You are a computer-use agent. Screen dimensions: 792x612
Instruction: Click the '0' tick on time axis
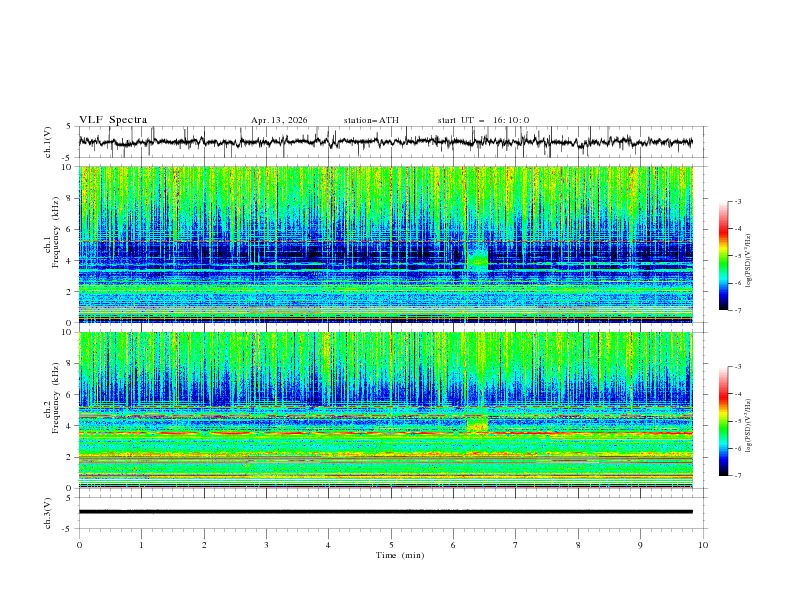[x=79, y=545]
